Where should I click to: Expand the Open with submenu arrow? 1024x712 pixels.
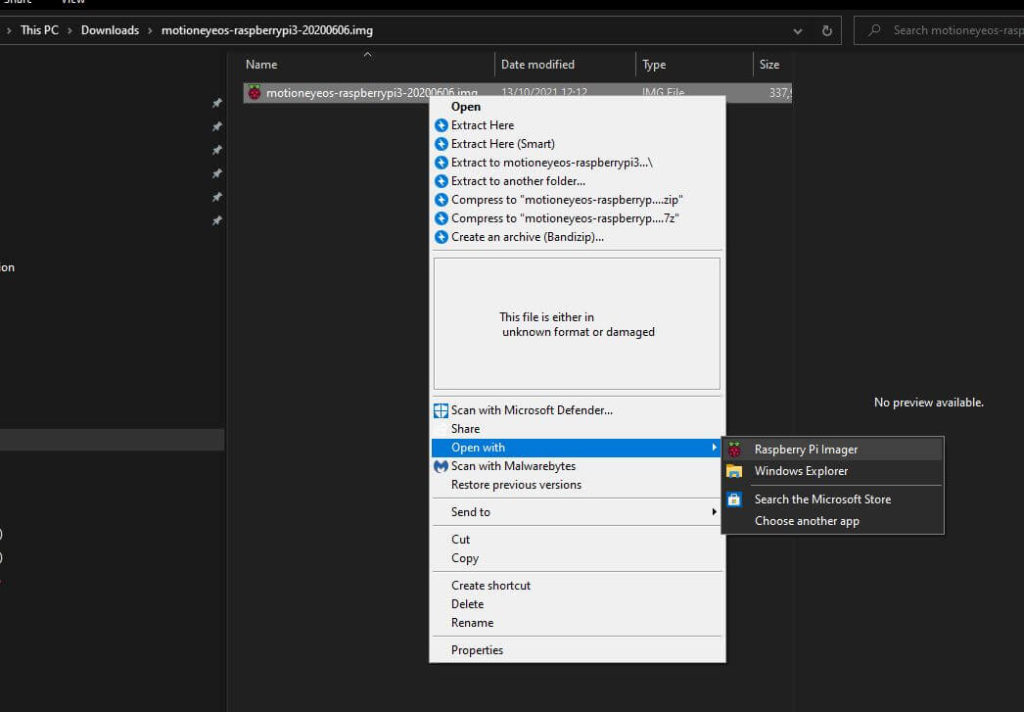(x=714, y=447)
